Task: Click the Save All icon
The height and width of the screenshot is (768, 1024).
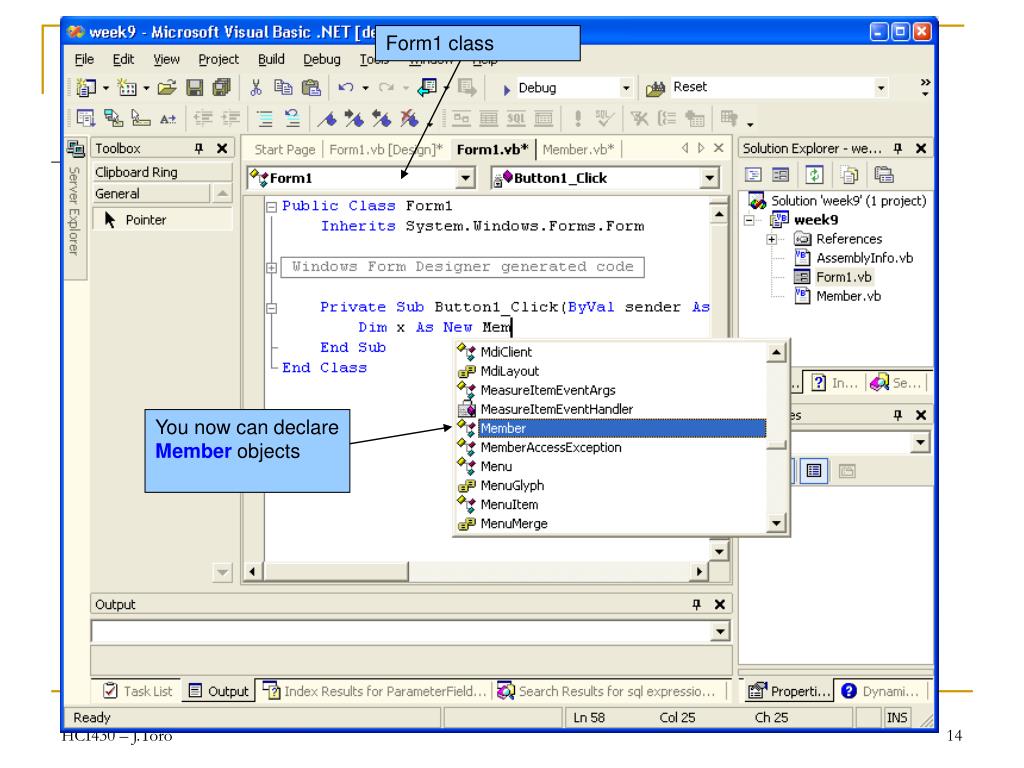Action: [x=222, y=88]
